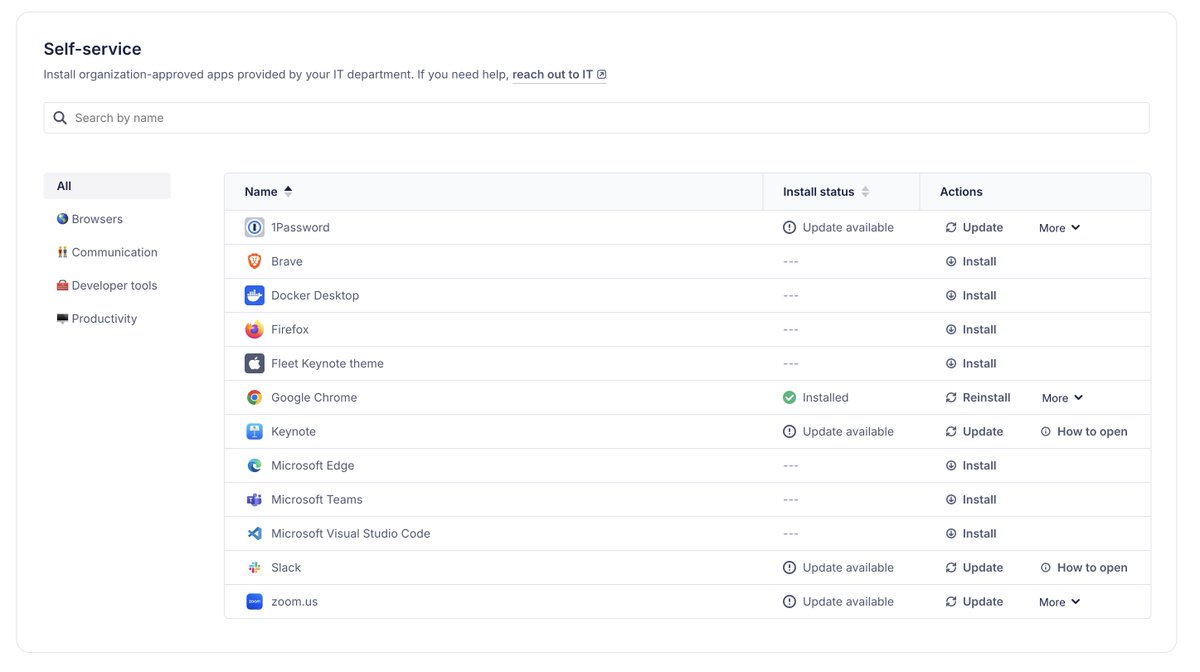Reinstall Google Chrome

[978, 398]
